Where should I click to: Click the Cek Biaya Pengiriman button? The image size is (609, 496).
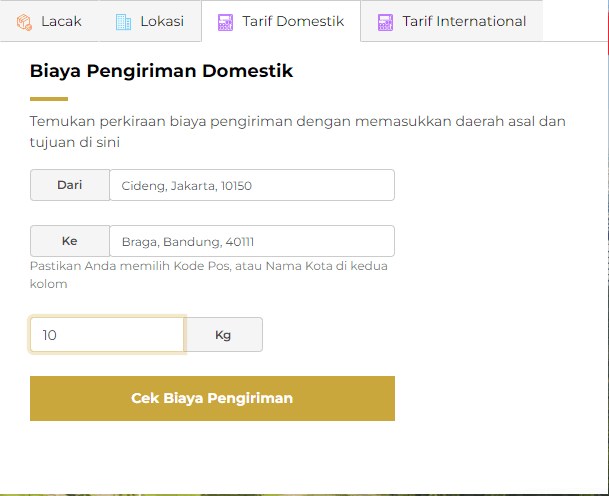click(x=212, y=399)
